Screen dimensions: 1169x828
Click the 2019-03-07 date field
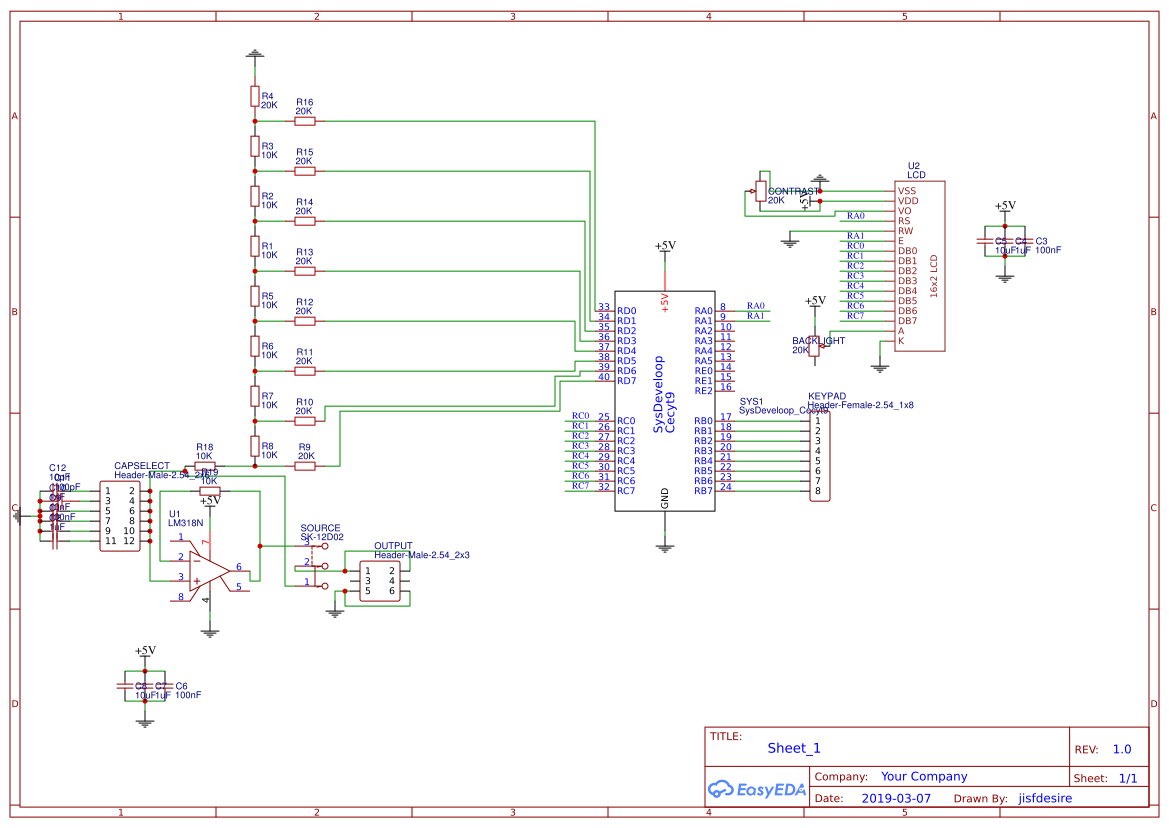tap(896, 797)
